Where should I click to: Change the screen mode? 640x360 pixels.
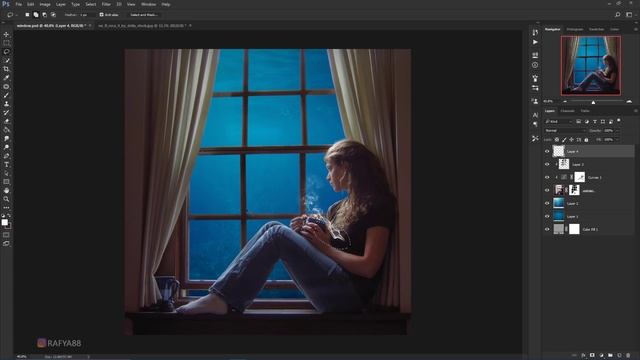6,243
